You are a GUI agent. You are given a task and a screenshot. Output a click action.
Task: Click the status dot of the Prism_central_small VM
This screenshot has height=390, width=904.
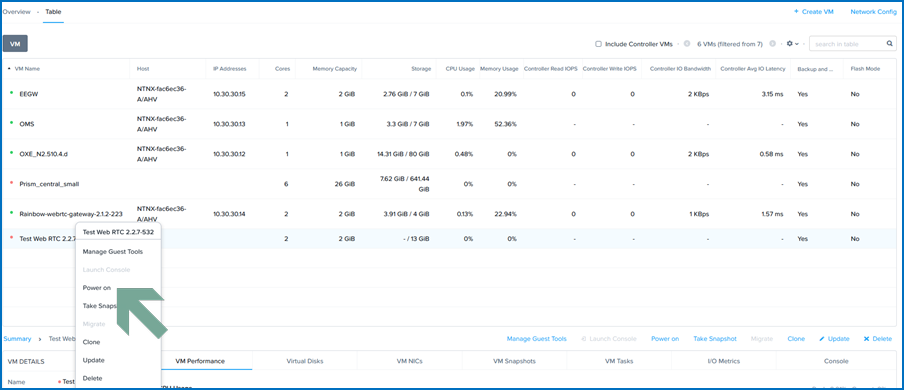(12, 183)
